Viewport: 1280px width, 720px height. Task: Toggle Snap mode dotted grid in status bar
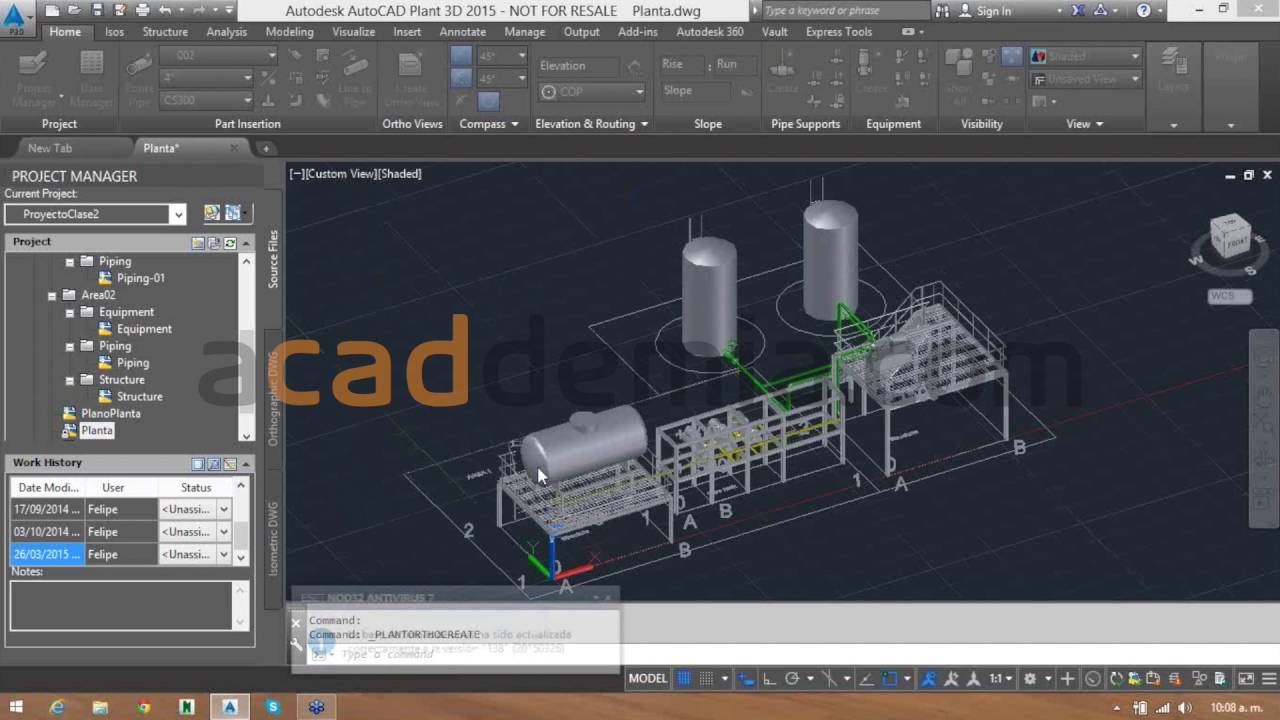click(x=706, y=679)
